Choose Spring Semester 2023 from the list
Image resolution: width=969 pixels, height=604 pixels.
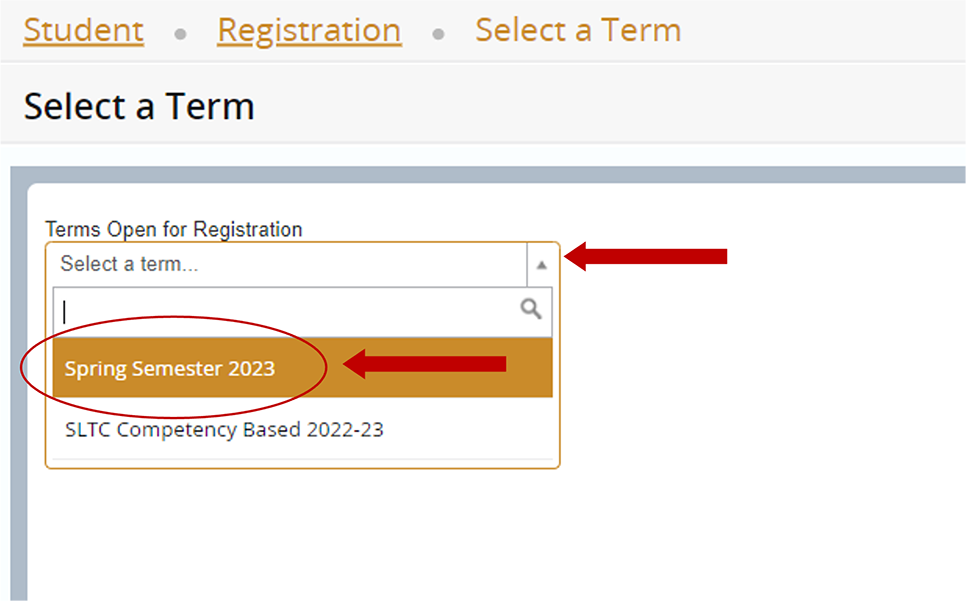(x=170, y=369)
